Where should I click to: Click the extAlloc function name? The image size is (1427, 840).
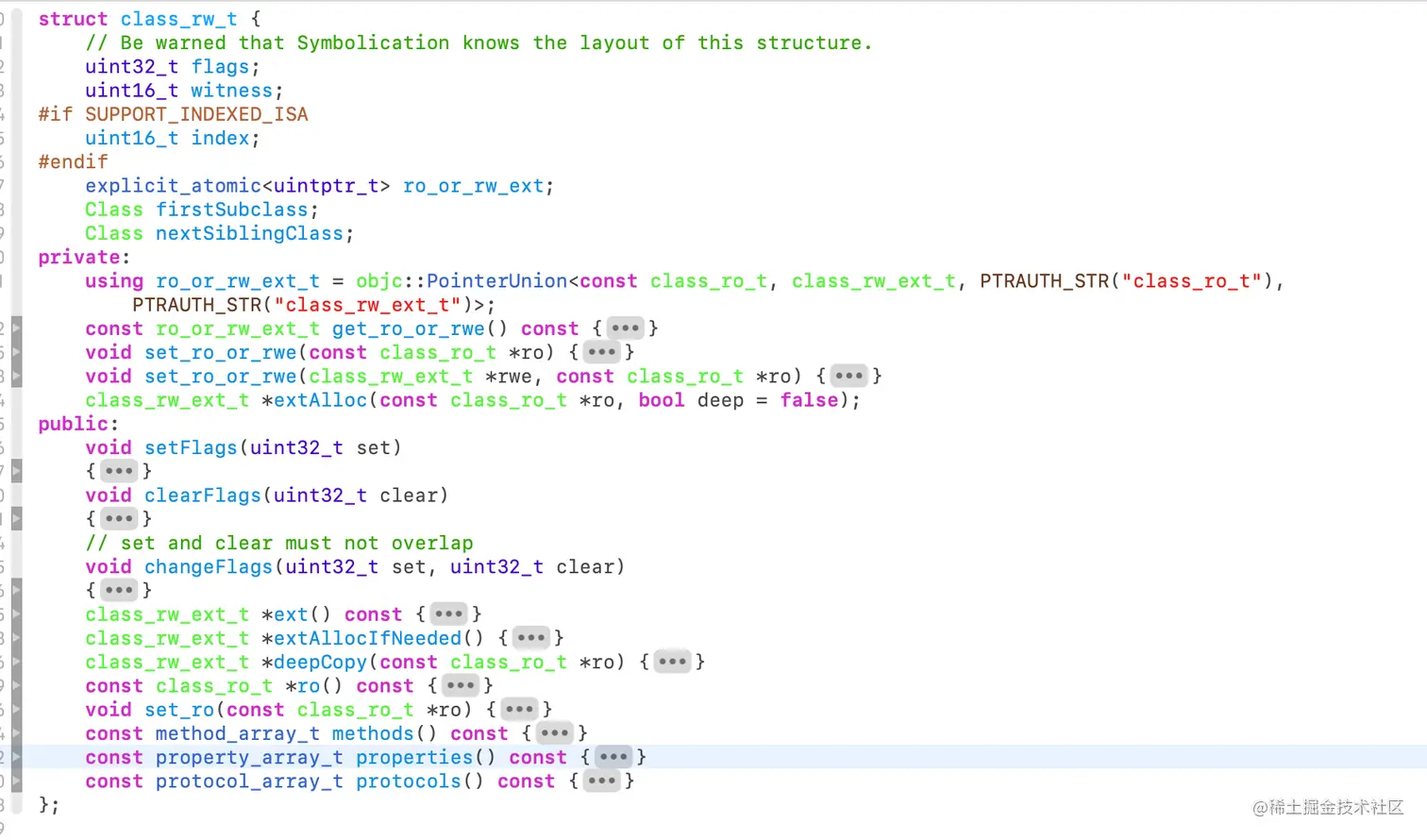pos(320,400)
